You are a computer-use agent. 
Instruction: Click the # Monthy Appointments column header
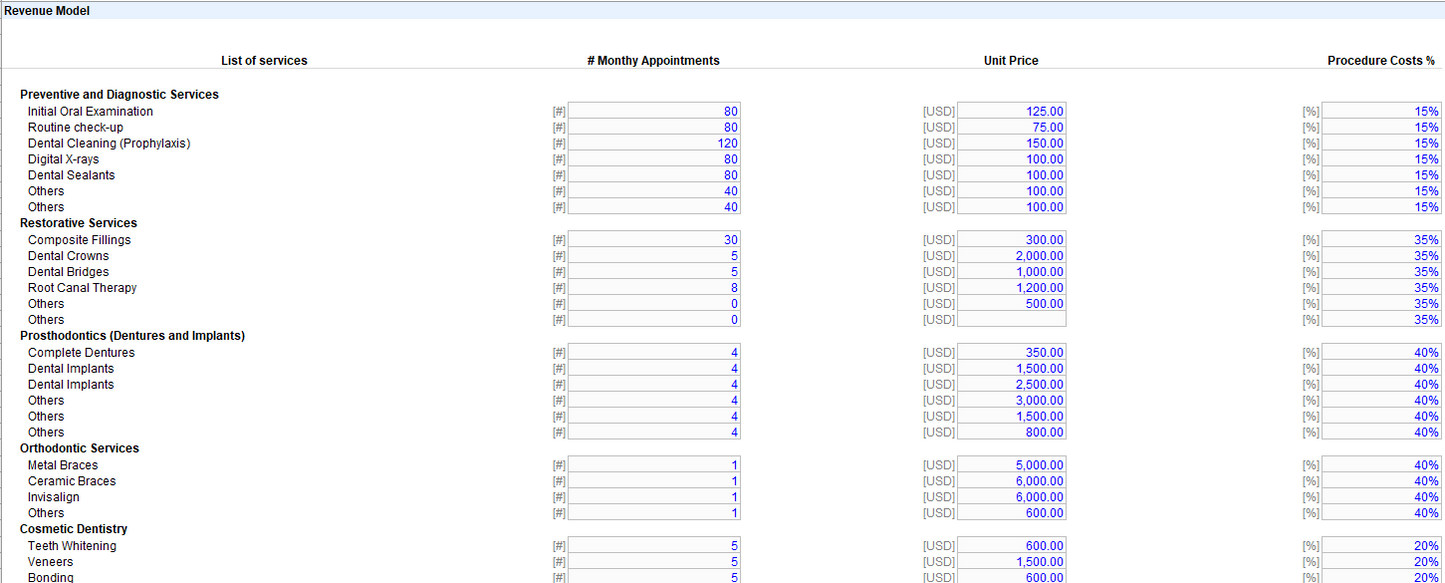point(653,61)
